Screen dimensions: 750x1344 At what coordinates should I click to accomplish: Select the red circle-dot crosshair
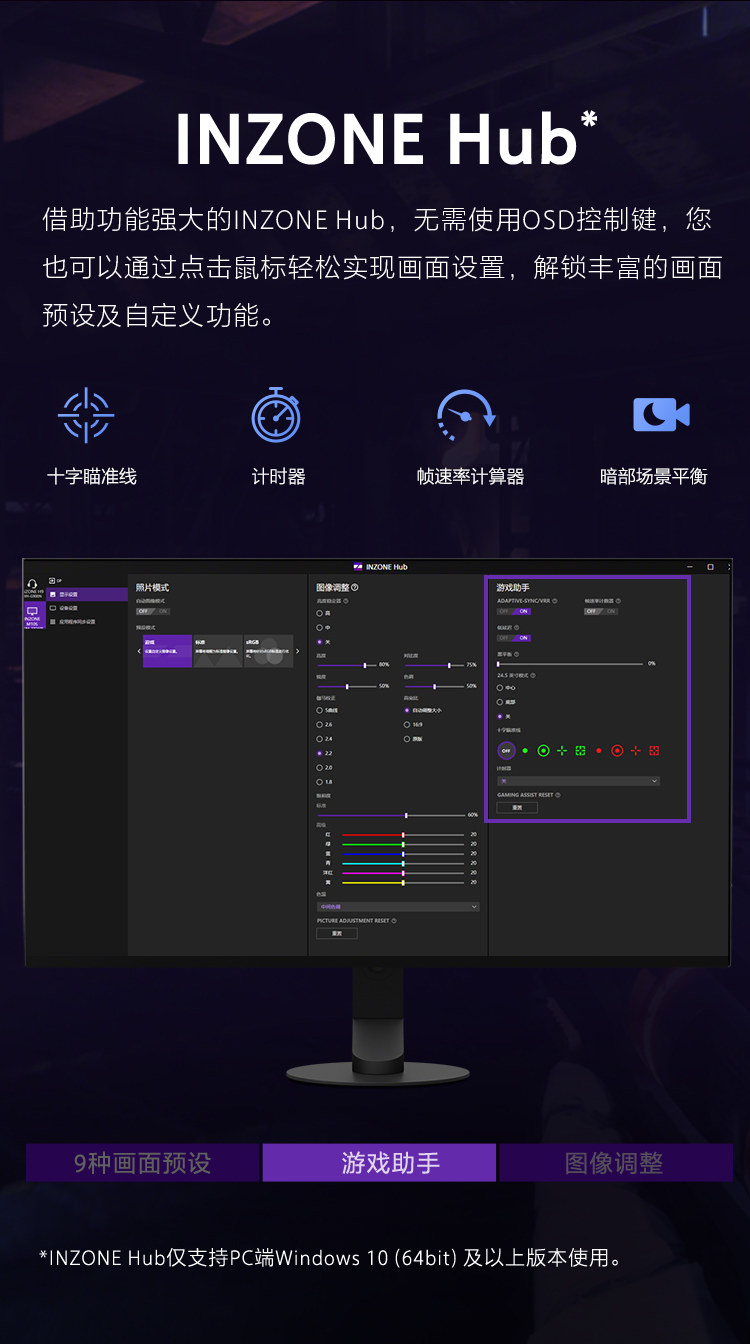[x=617, y=750]
